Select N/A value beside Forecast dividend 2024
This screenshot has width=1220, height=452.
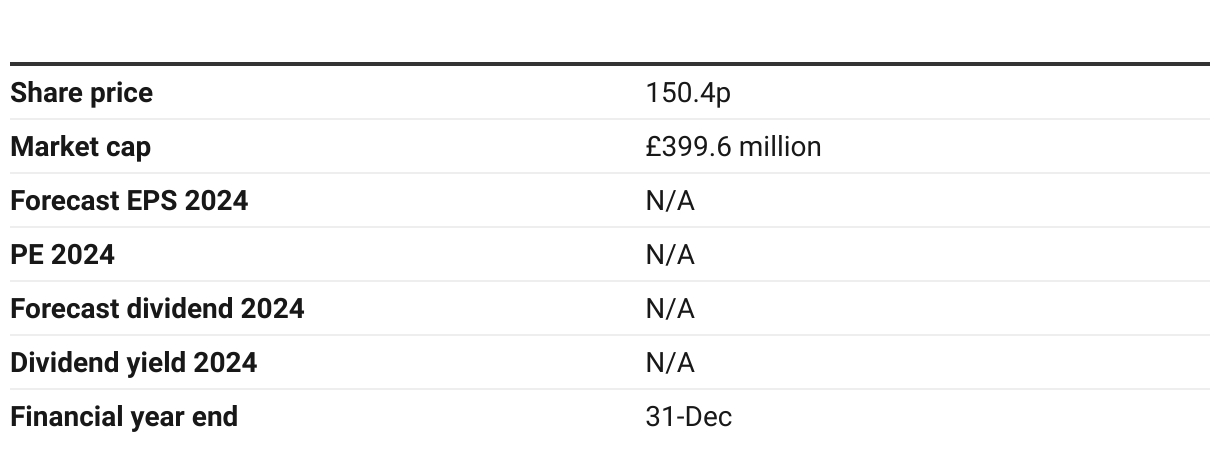(670, 309)
